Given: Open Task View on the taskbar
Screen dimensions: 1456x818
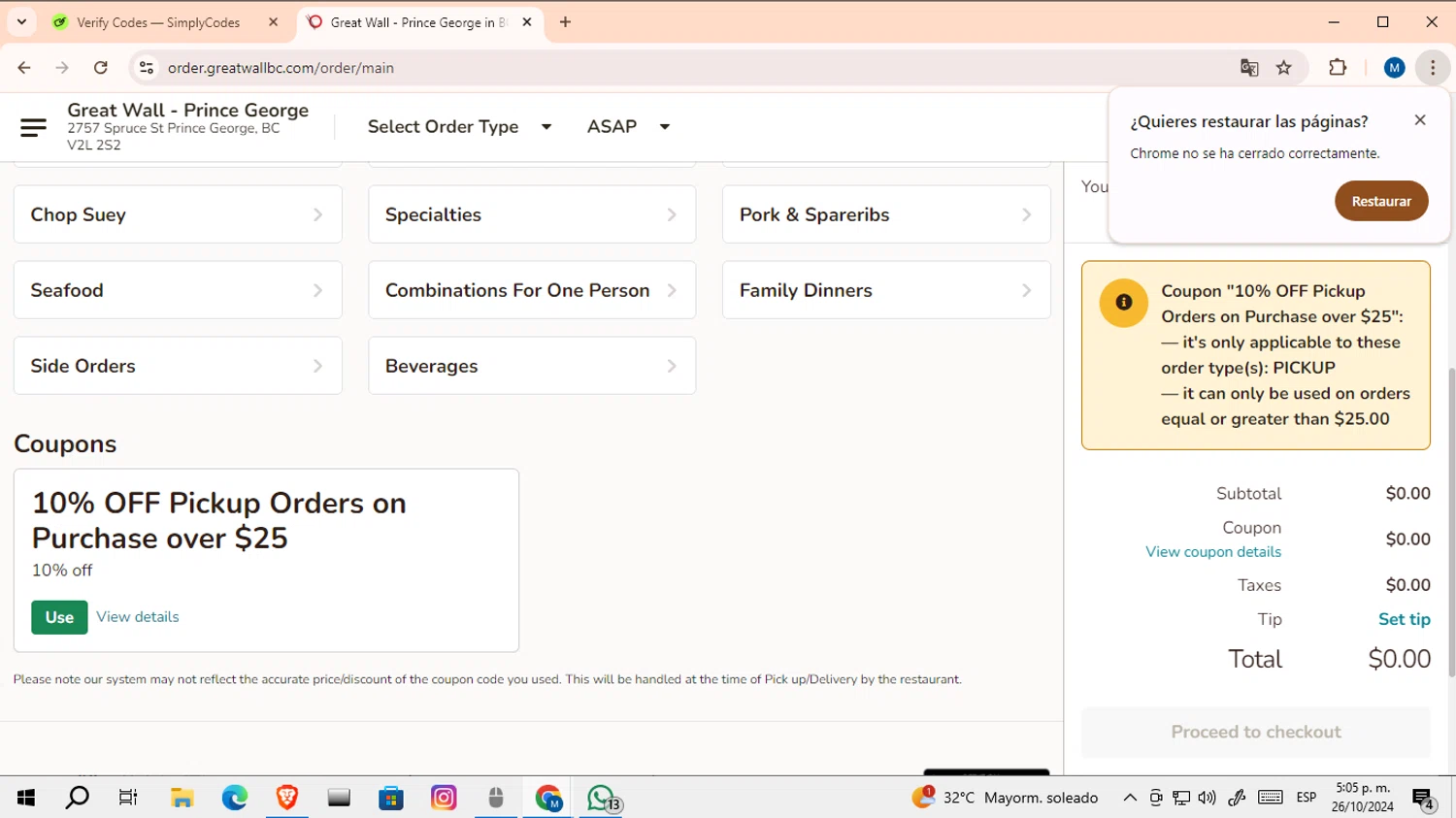Looking at the screenshot, I should pos(128,798).
